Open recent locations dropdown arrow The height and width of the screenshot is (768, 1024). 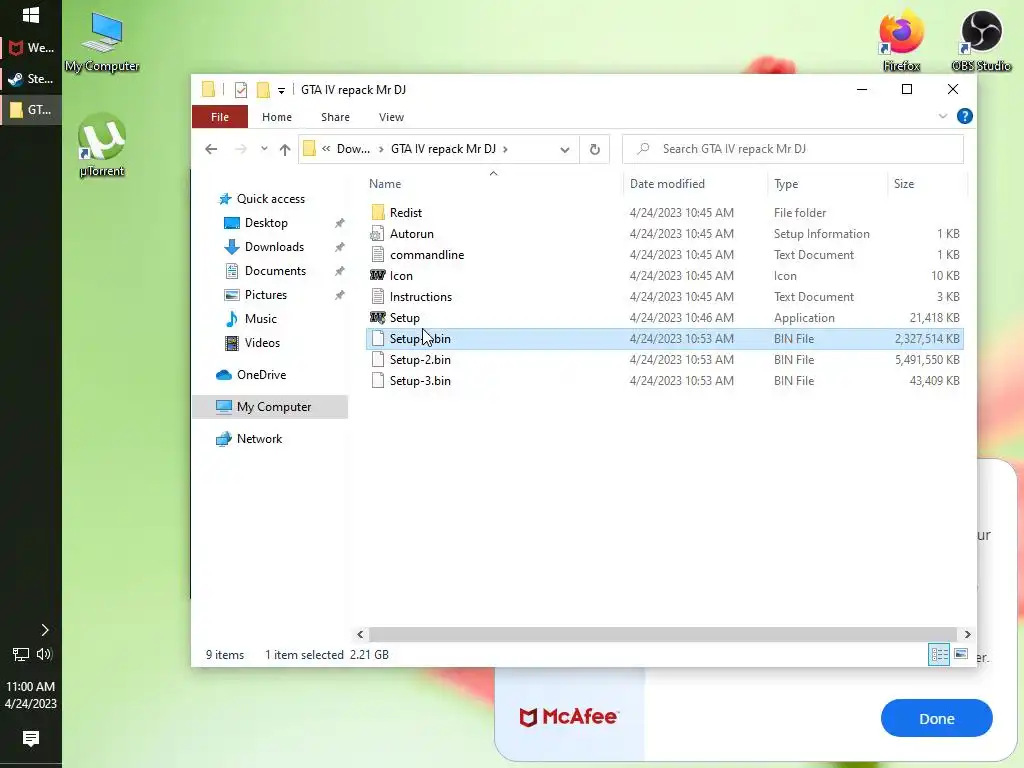(264, 149)
